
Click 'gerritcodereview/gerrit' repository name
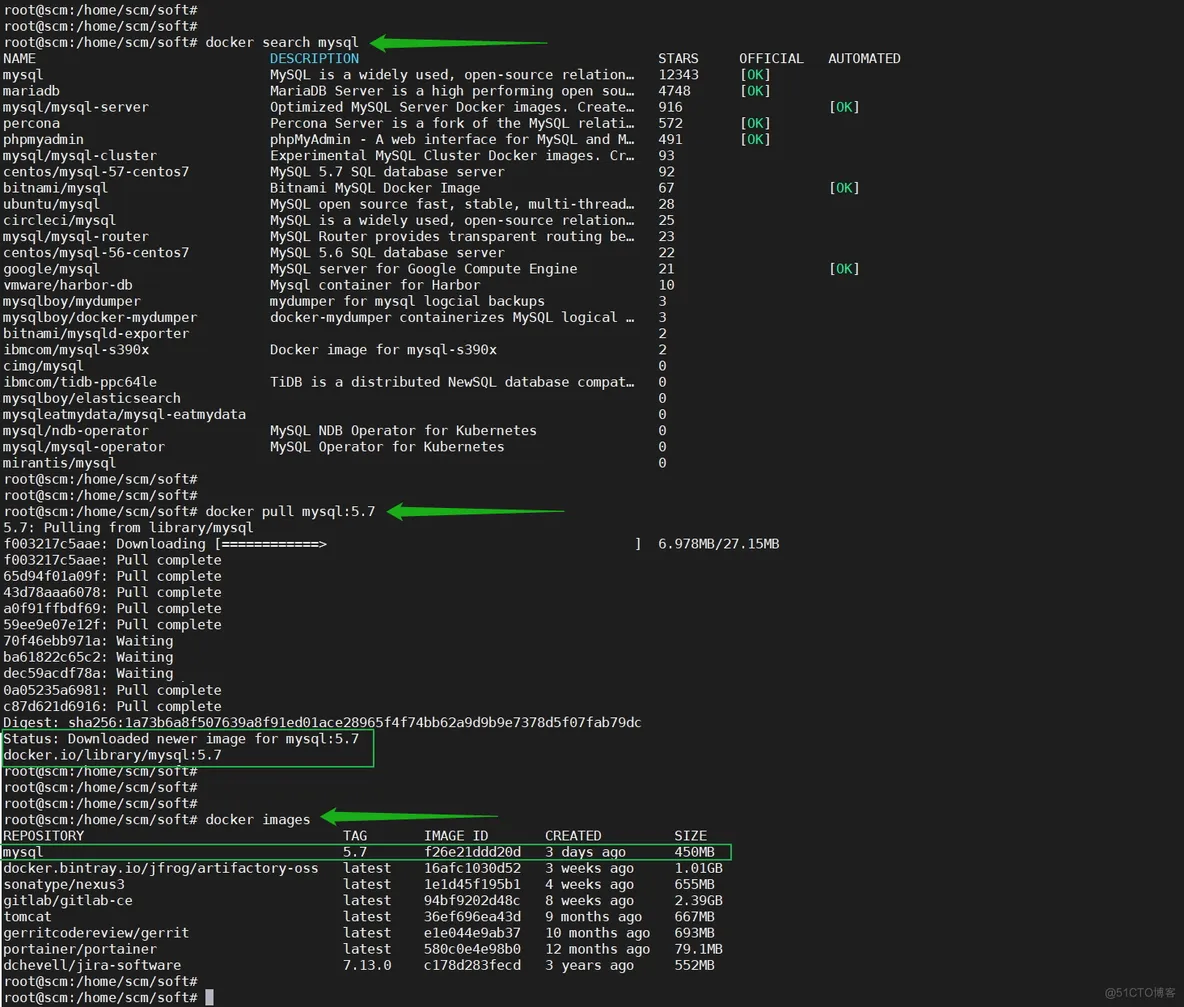coord(96,933)
